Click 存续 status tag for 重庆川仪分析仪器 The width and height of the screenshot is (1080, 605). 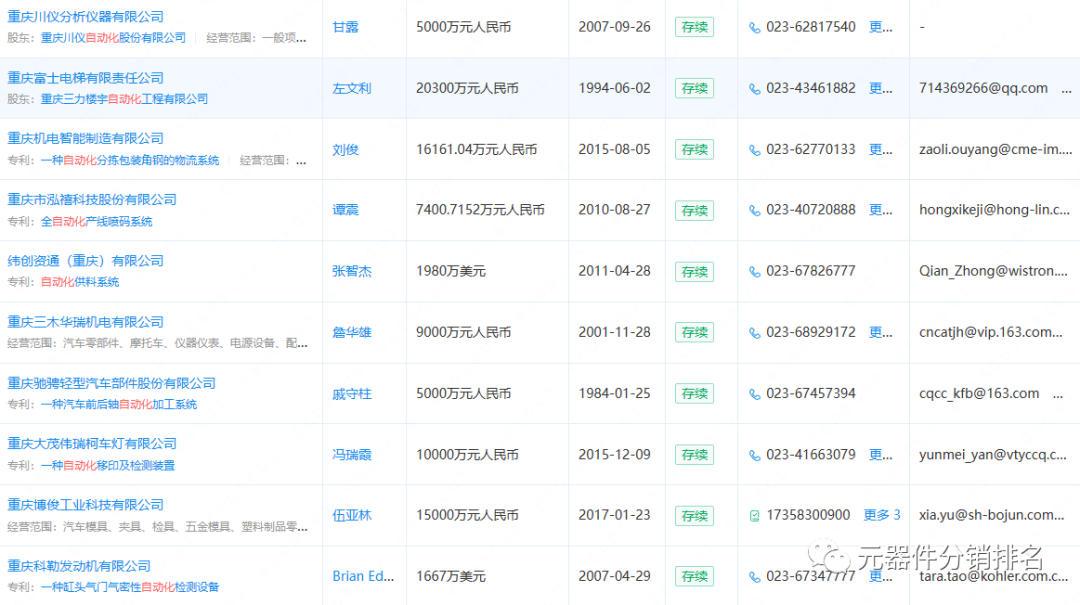(694, 28)
